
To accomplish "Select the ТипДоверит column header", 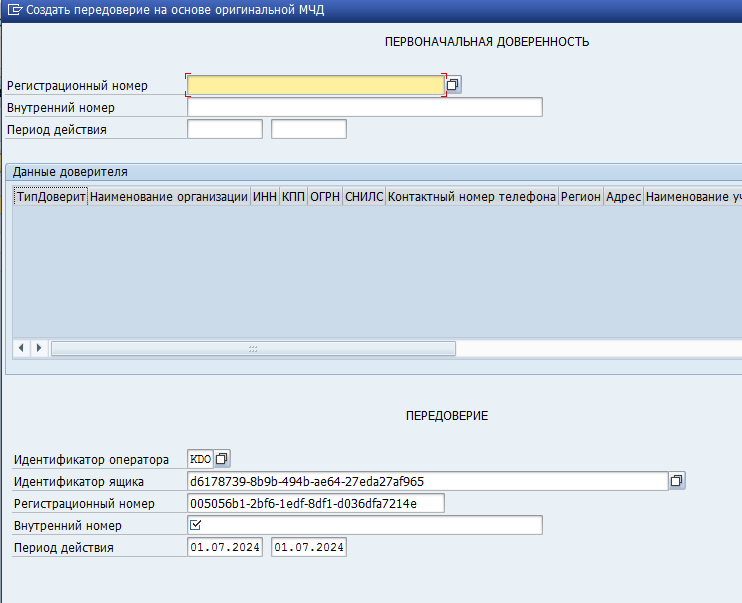I will click(x=51, y=197).
